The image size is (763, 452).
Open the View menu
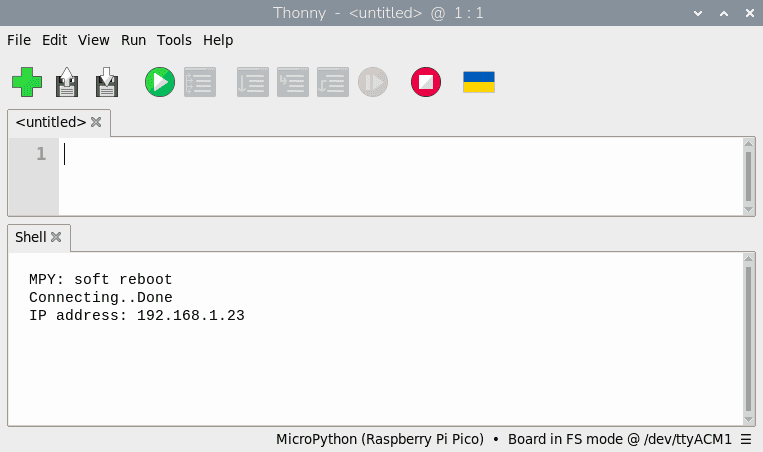(93, 40)
